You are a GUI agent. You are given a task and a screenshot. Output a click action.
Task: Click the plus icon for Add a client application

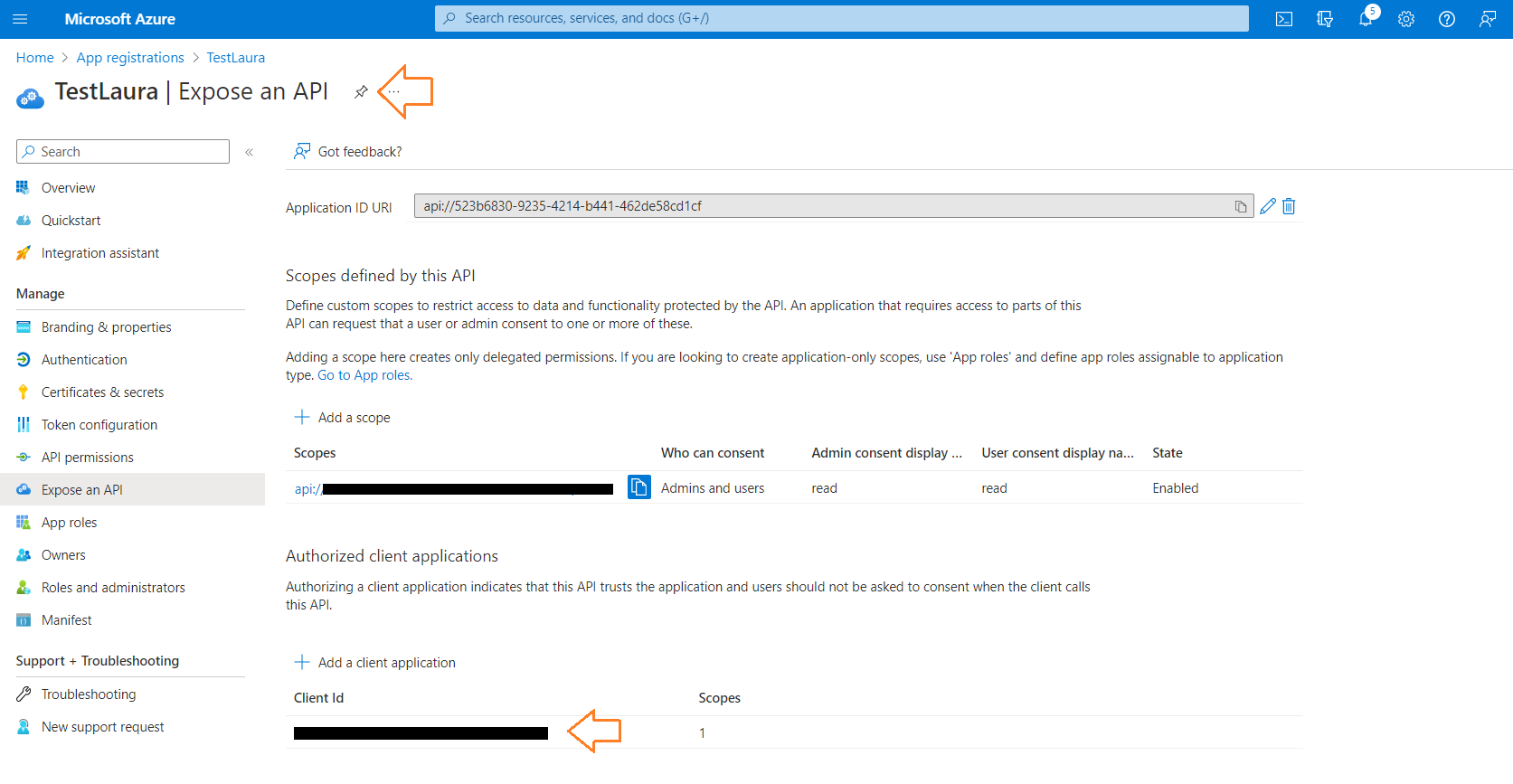(x=302, y=662)
